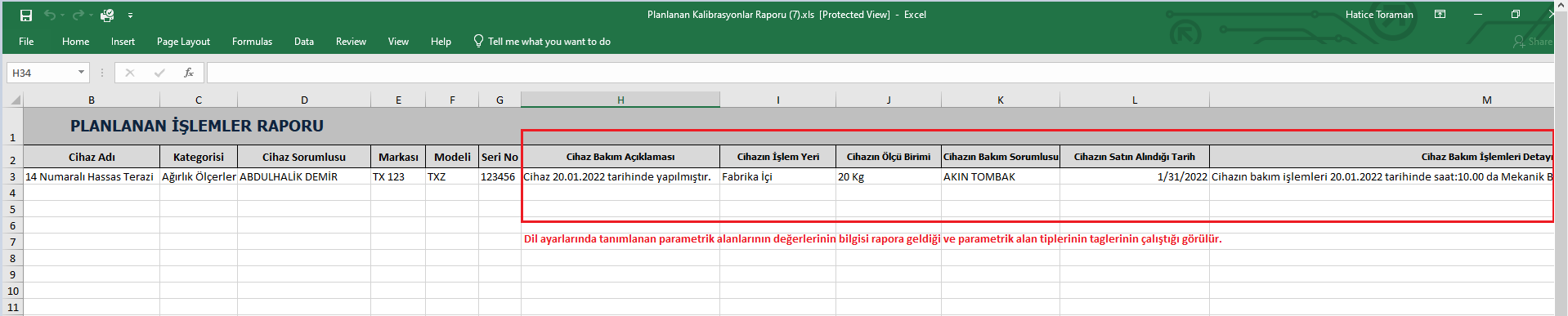Switch to the Review tab

351,42
